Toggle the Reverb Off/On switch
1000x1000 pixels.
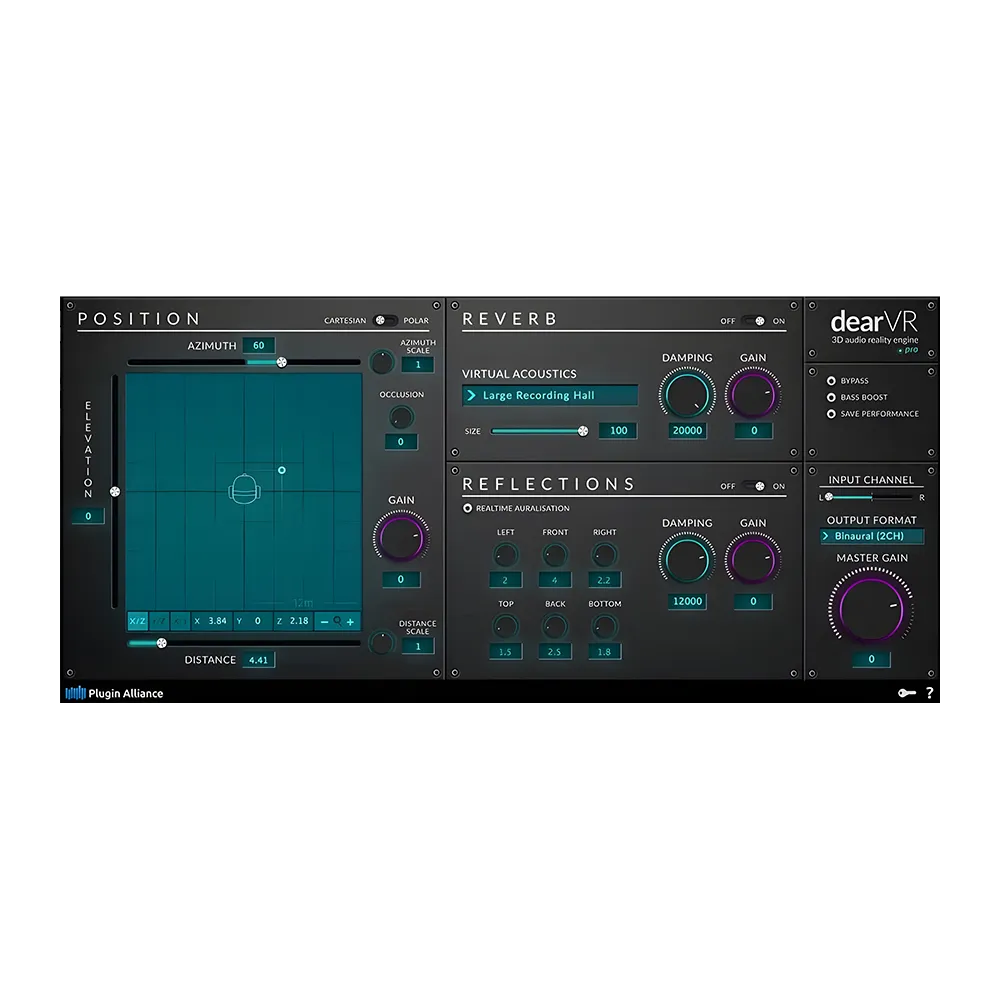click(754, 321)
